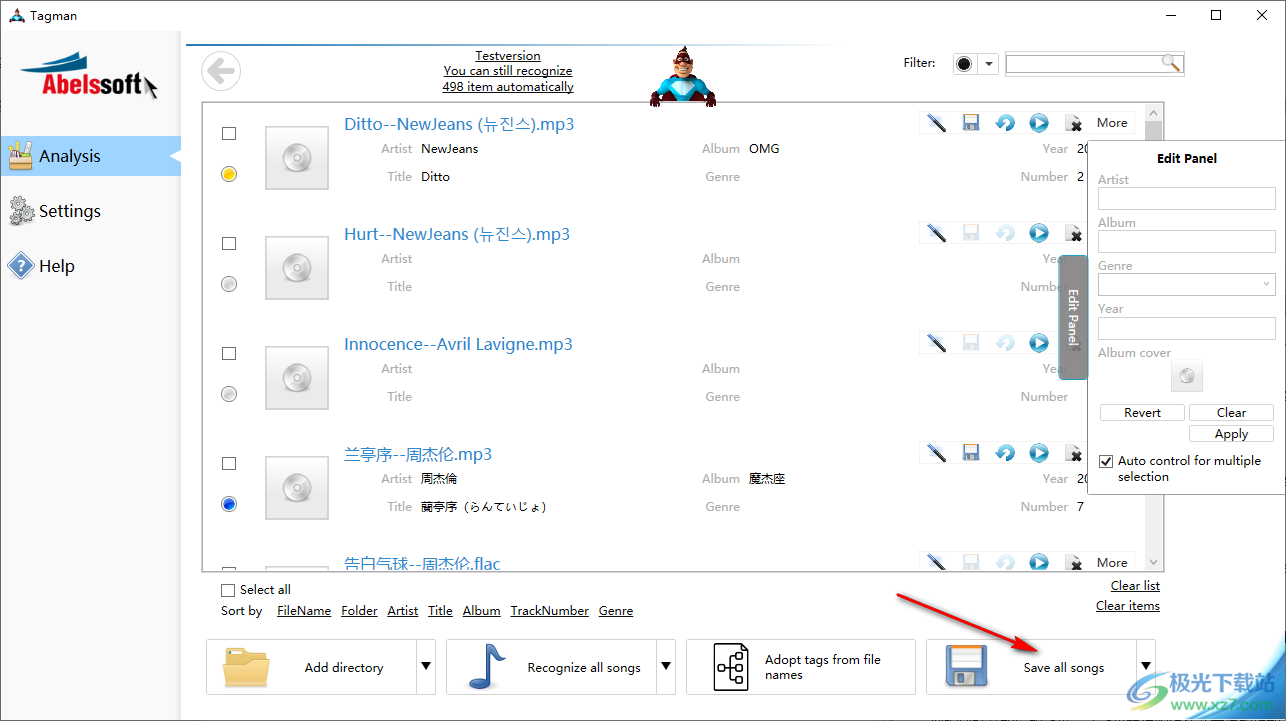Go back with the round arrow button
The width and height of the screenshot is (1286, 721).
click(x=221, y=71)
